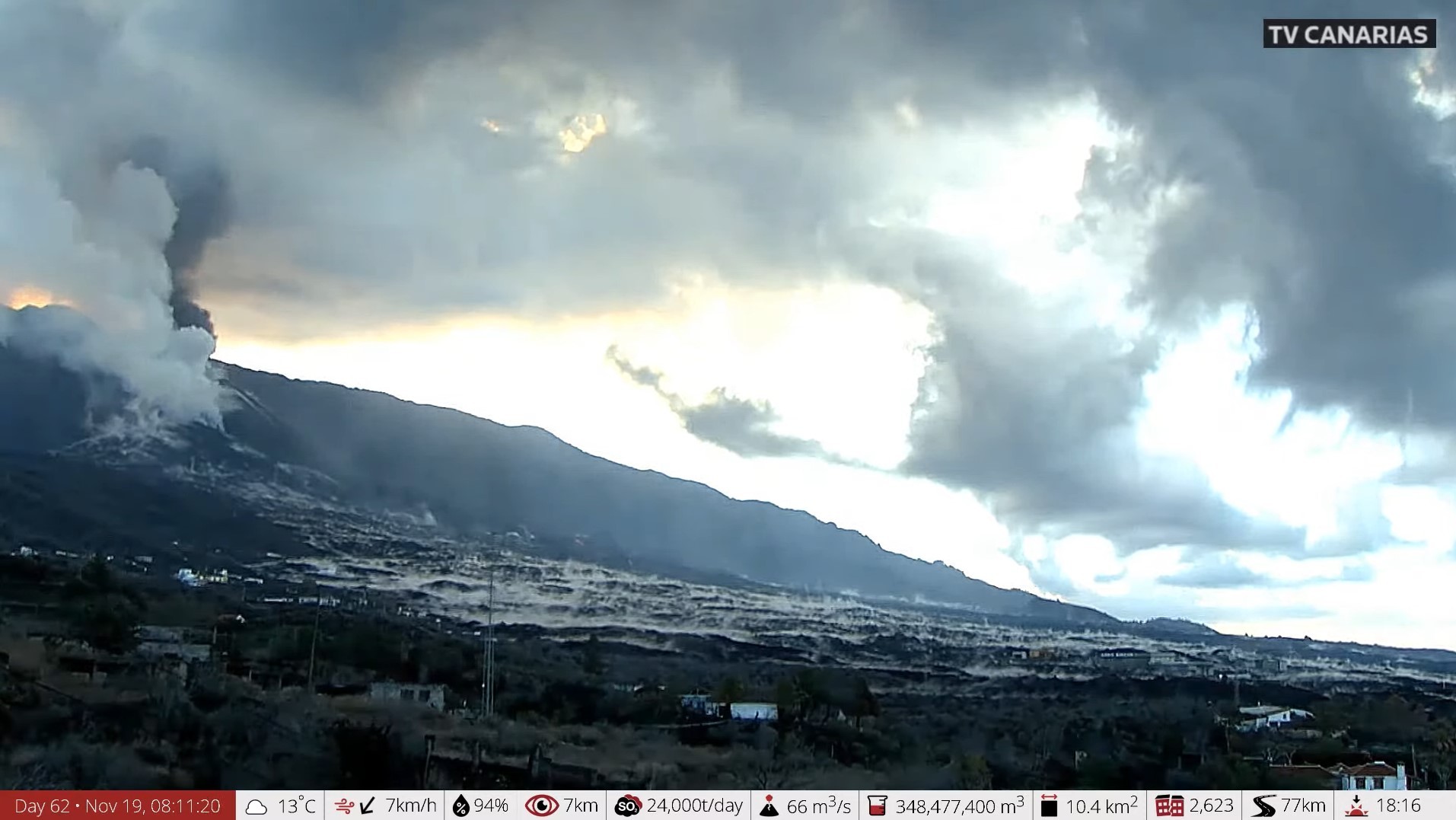Viewport: 1456px width, 820px height.
Task: Click the lava volume beaker icon
Action: tap(877, 806)
